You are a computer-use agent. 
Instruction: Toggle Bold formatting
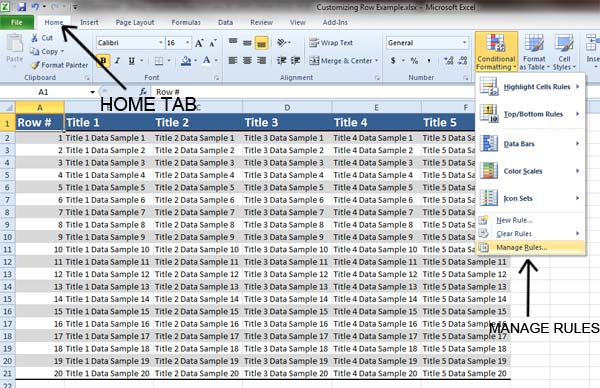(103, 60)
